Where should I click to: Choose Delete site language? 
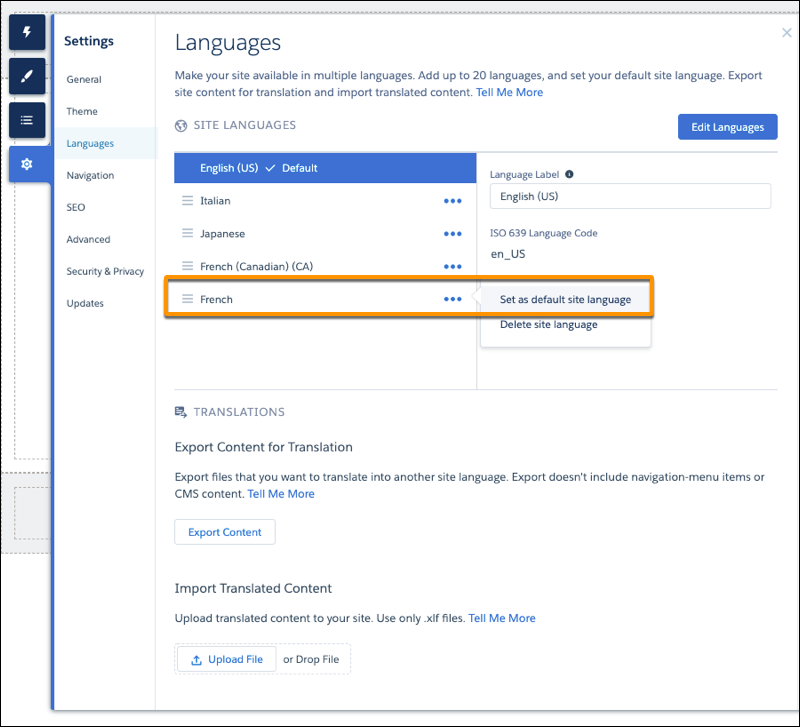point(548,324)
